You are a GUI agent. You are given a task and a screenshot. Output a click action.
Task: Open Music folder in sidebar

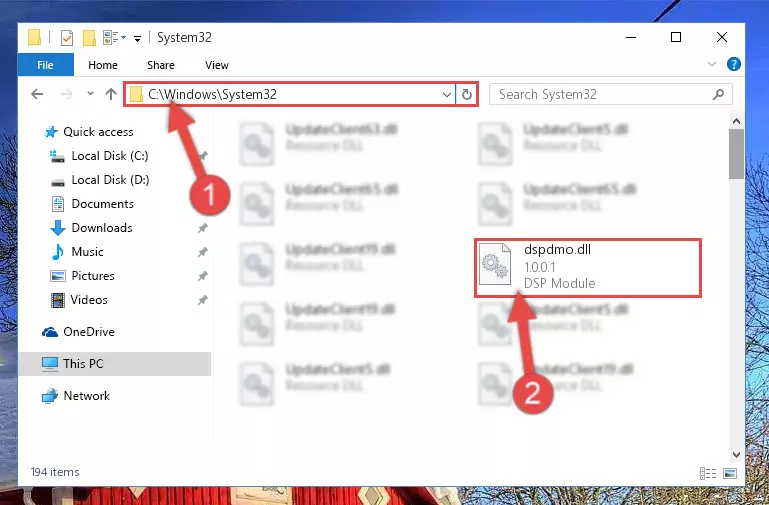(x=87, y=252)
